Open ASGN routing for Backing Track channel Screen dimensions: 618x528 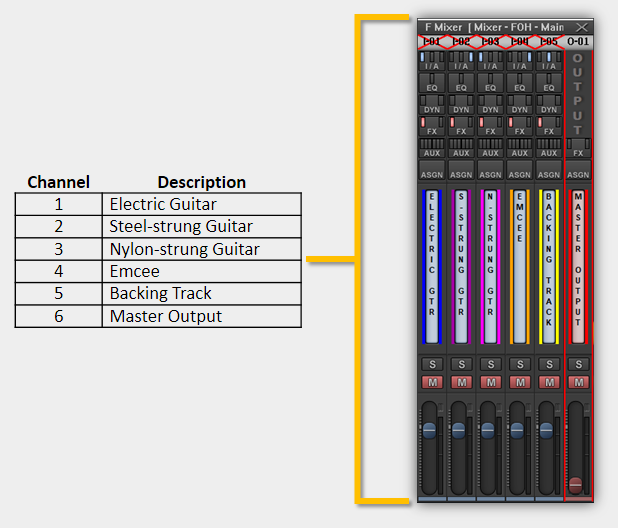pyautogui.click(x=548, y=174)
